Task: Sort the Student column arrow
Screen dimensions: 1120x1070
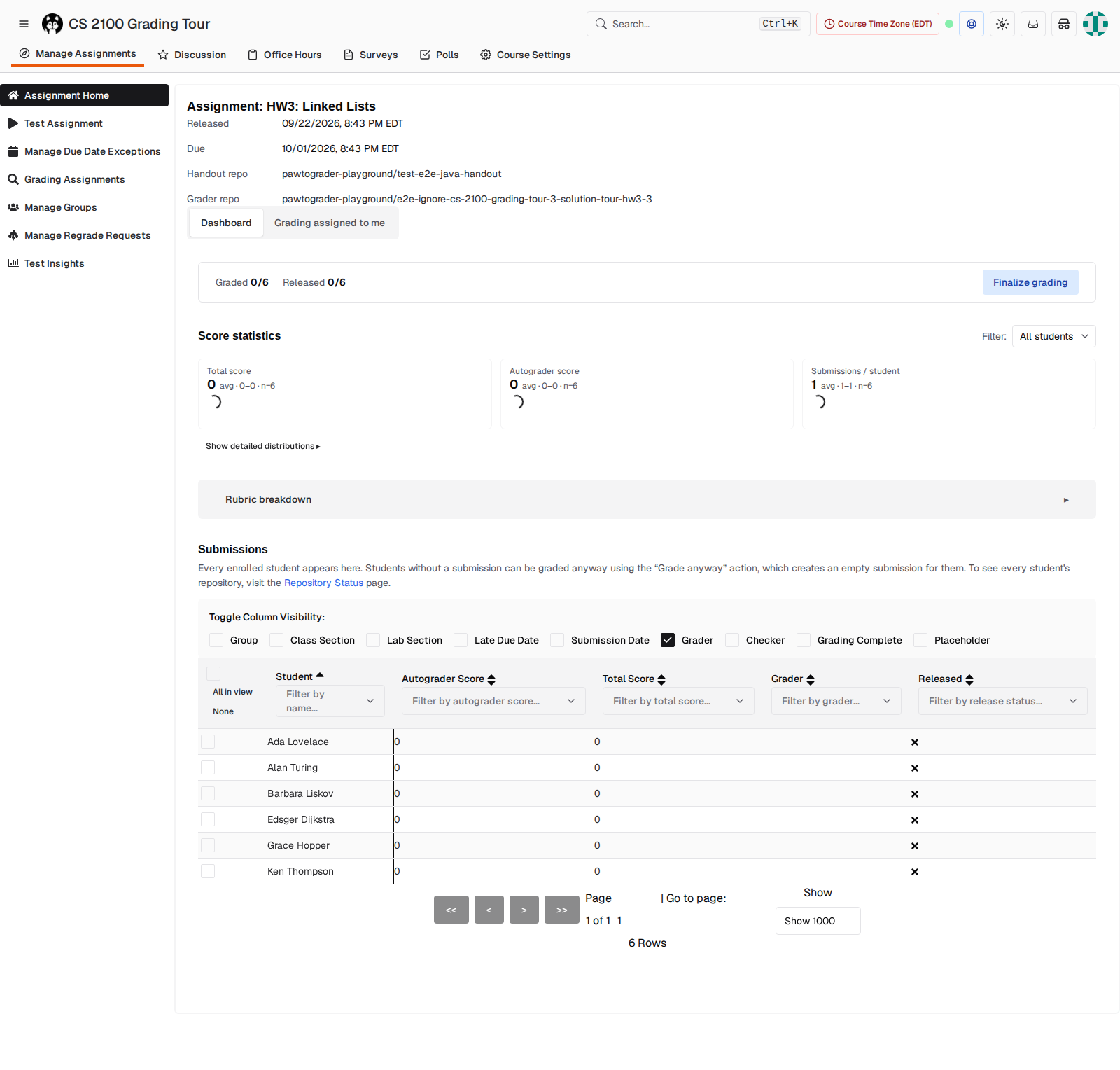Action: click(x=320, y=676)
